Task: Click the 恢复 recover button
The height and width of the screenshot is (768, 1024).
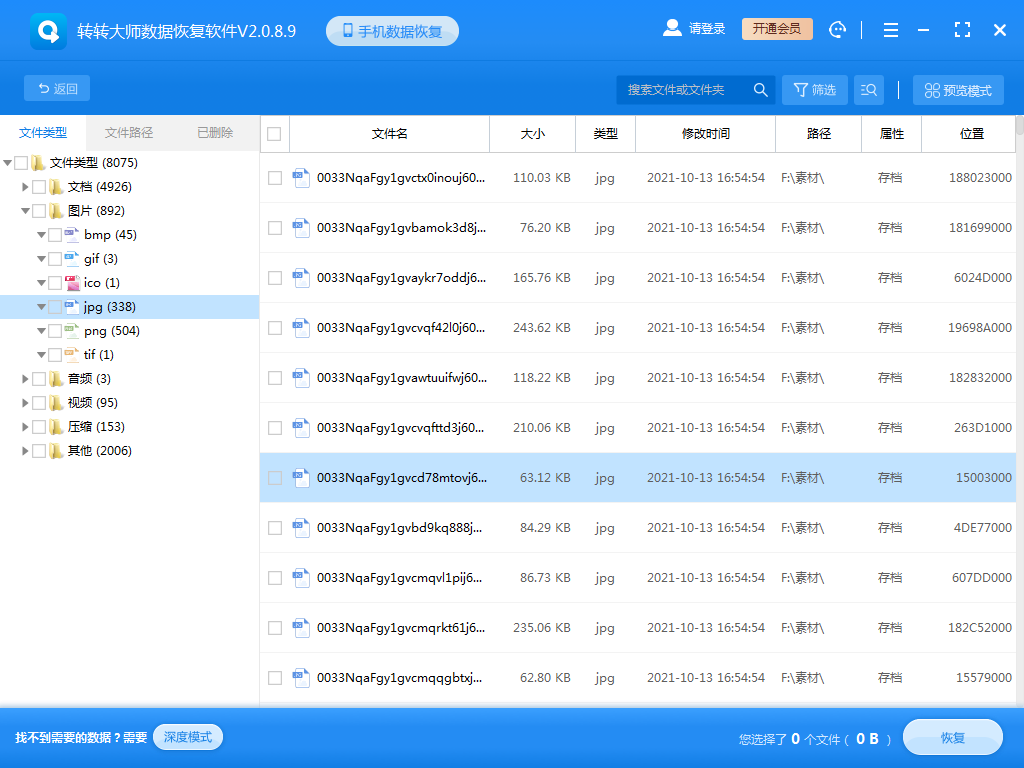Action: click(x=953, y=738)
